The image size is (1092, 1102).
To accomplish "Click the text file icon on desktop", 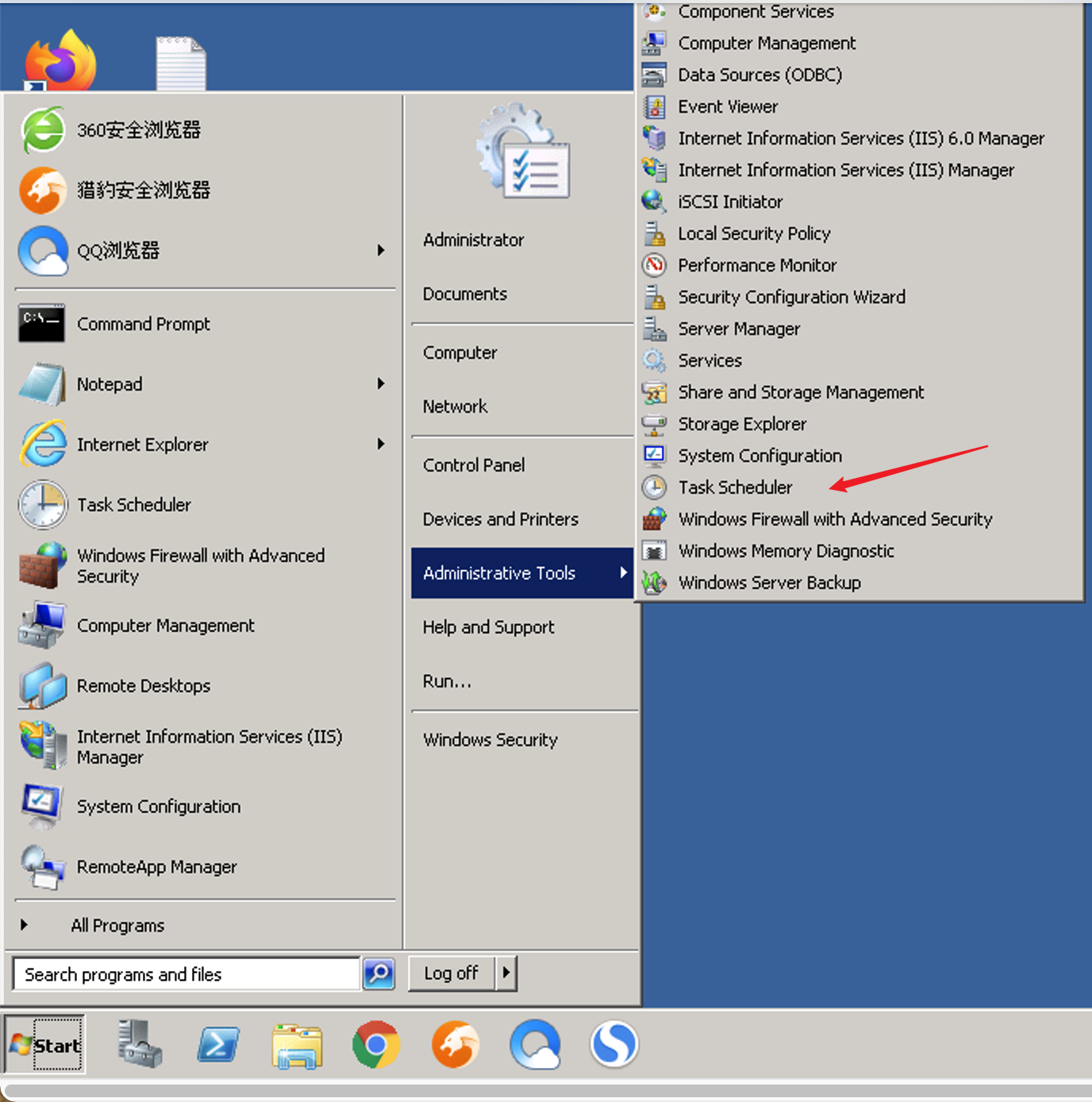I will tap(182, 63).
